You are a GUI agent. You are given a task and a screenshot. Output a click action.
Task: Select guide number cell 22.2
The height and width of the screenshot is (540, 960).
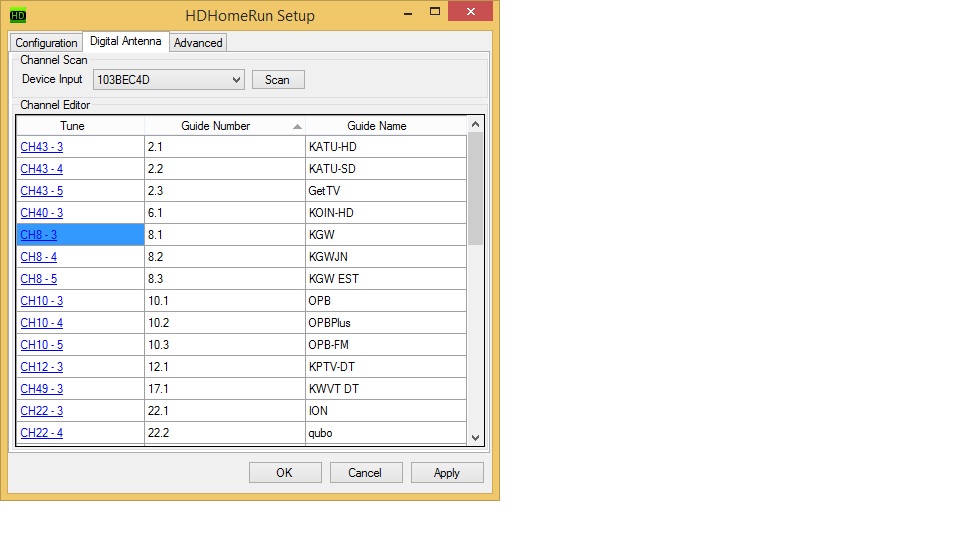[225, 433]
